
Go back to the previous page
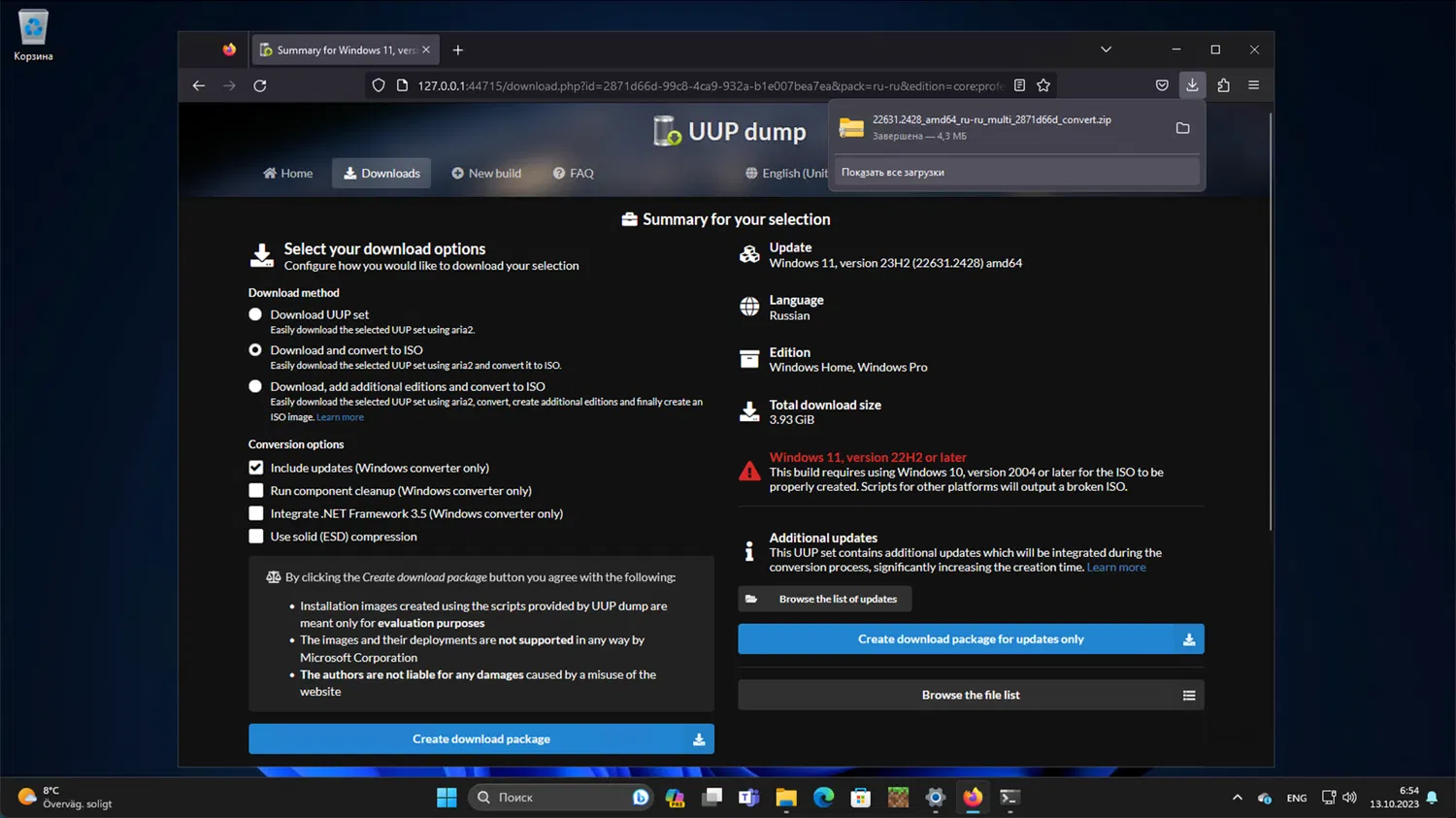coord(199,85)
